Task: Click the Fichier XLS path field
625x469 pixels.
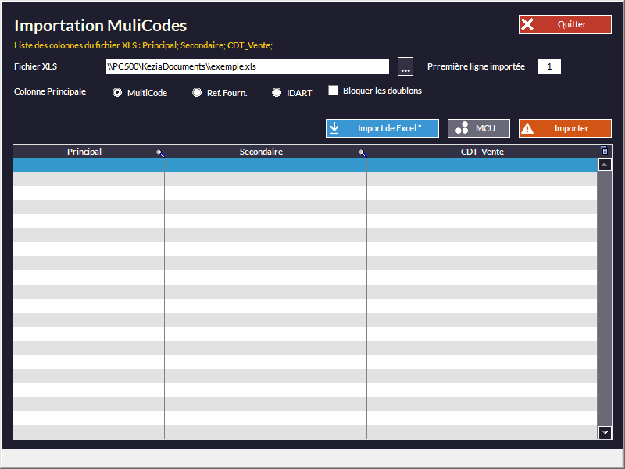Action: 246,67
